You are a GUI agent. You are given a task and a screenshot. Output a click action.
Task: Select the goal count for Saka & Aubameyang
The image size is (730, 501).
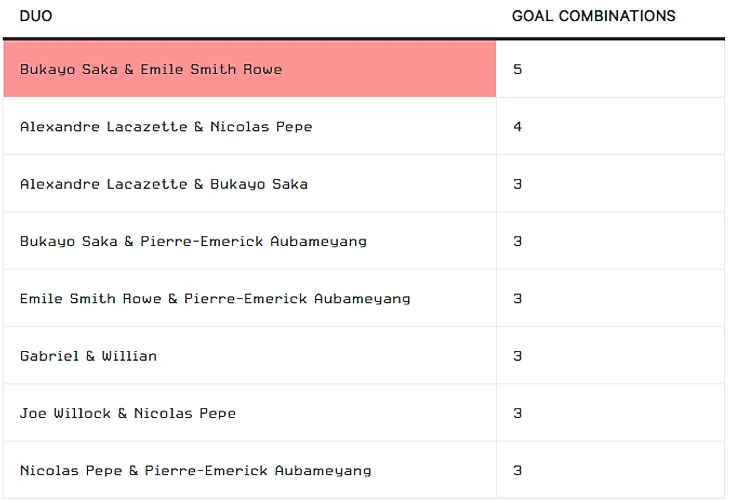pos(517,241)
